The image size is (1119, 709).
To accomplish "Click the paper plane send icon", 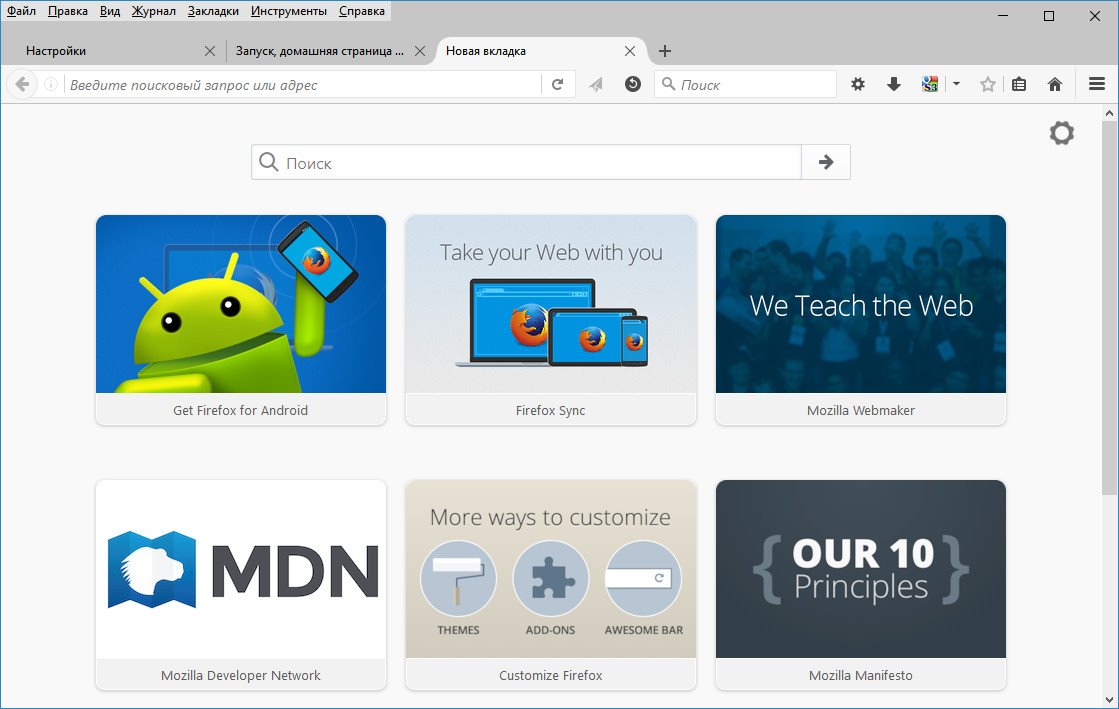I will pos(596,84).
